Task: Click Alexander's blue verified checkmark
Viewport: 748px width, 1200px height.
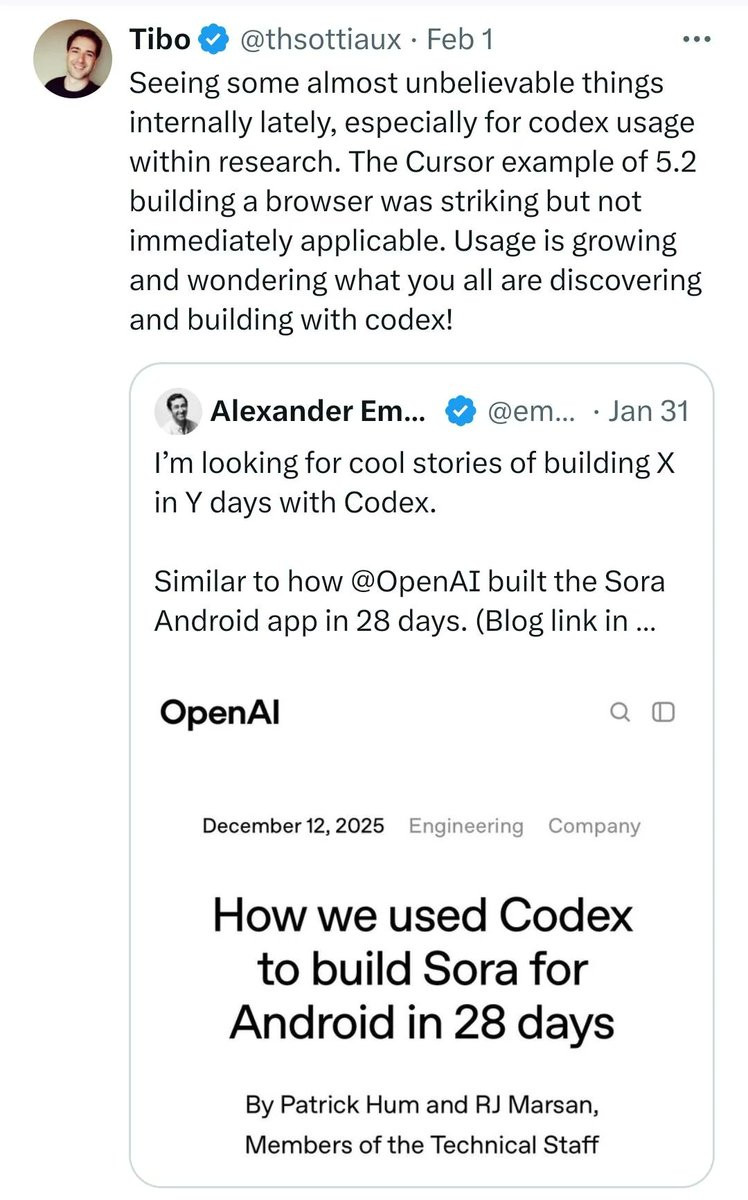Action: pos(459,411)
